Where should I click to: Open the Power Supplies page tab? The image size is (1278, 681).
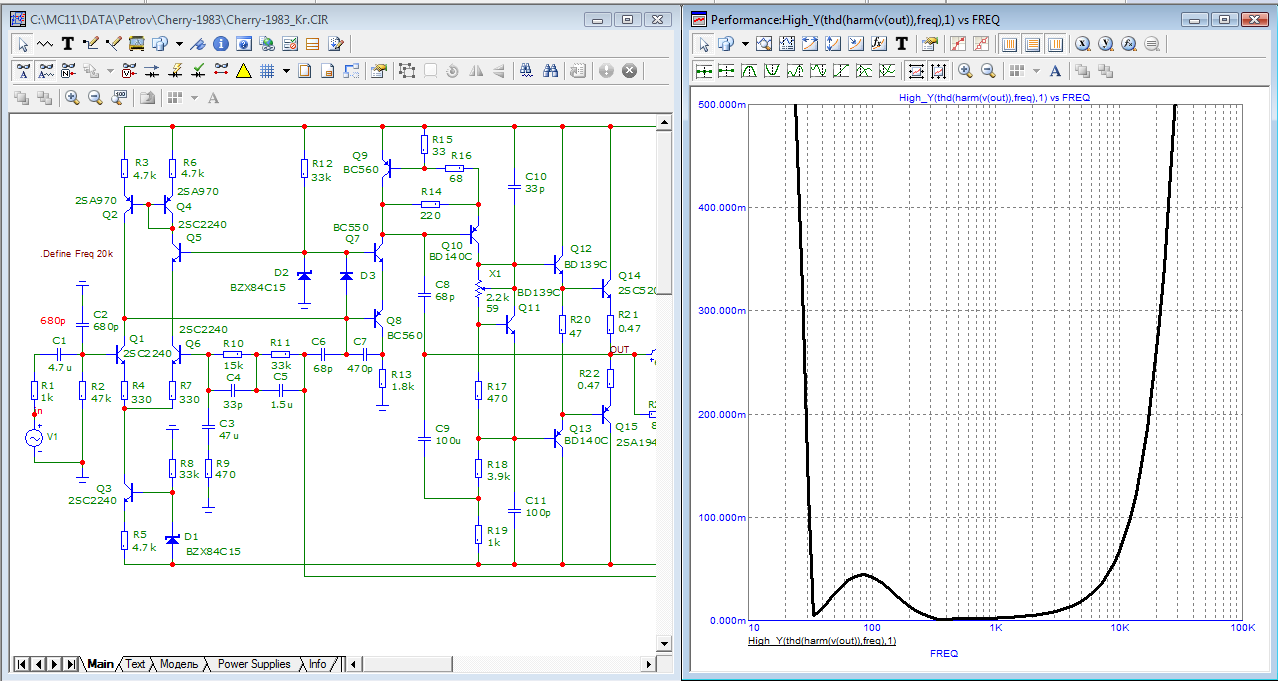click(254, 664)
